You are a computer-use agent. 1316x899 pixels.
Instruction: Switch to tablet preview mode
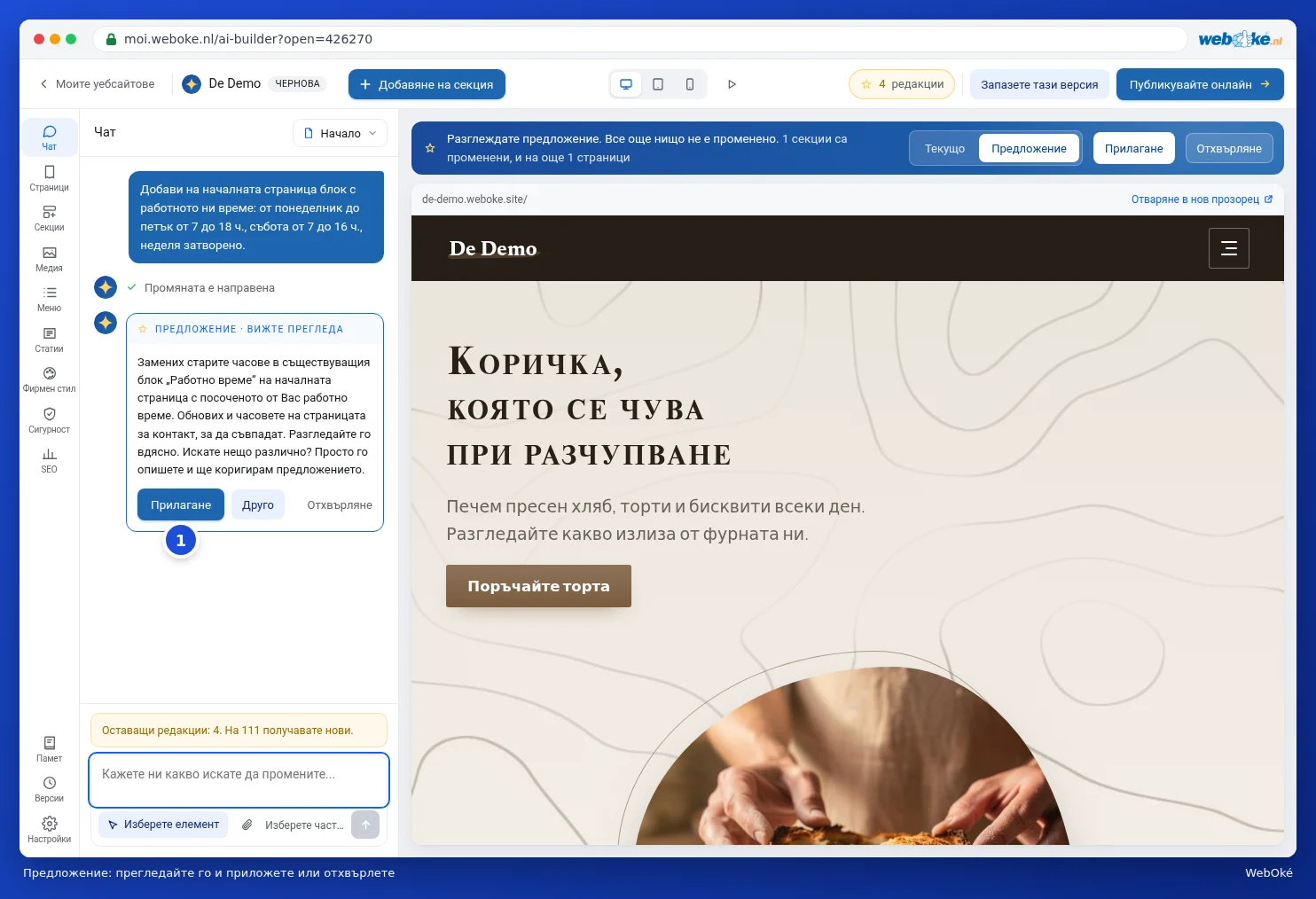pos(658,84)
